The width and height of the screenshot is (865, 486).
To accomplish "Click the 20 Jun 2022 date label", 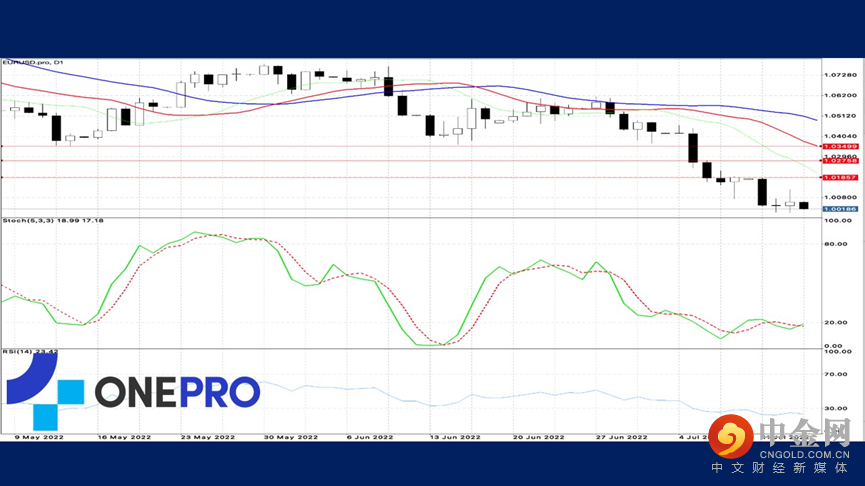I will click(x=538, y=437).
